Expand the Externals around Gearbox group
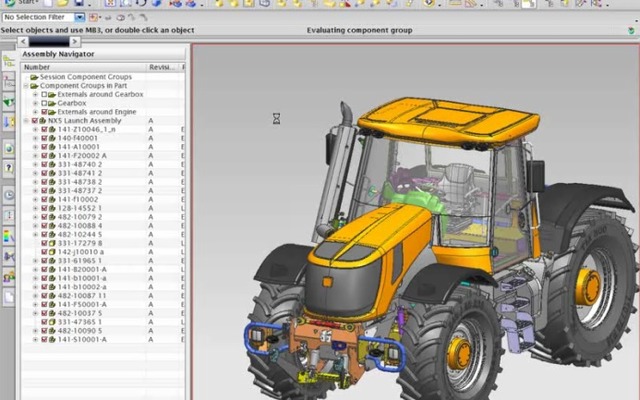640x400 pixels. [36, 95]
